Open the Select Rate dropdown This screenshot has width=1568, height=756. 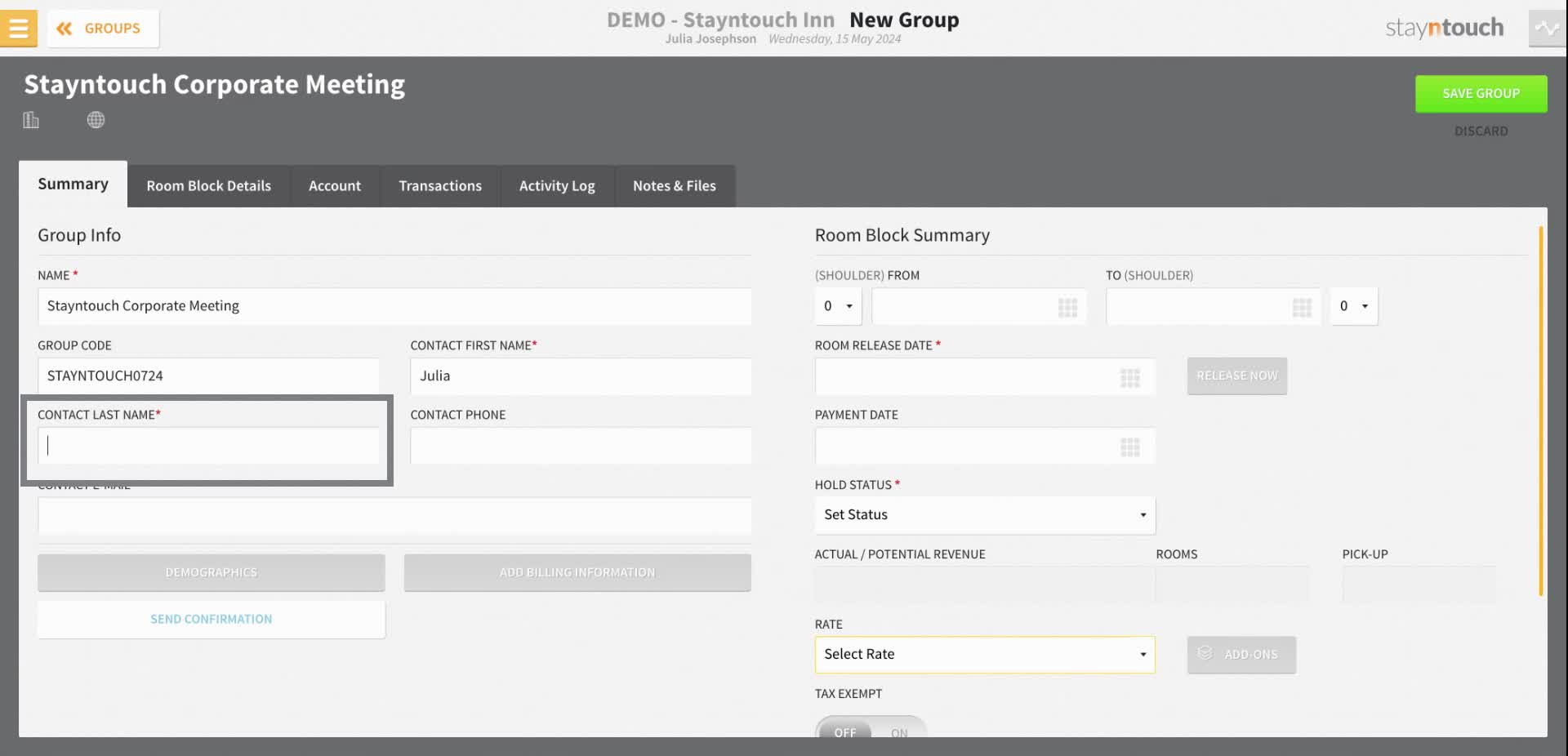coord(985,655)
